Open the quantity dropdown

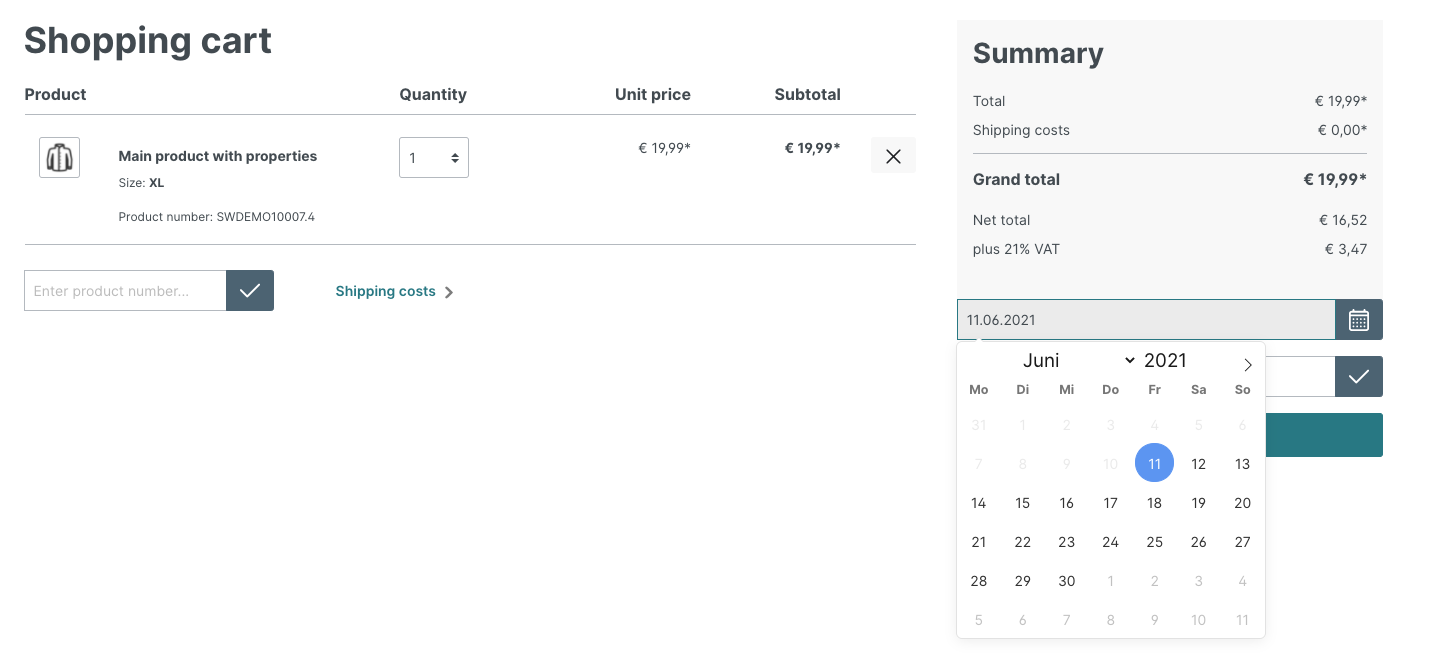tap(434, 158)
